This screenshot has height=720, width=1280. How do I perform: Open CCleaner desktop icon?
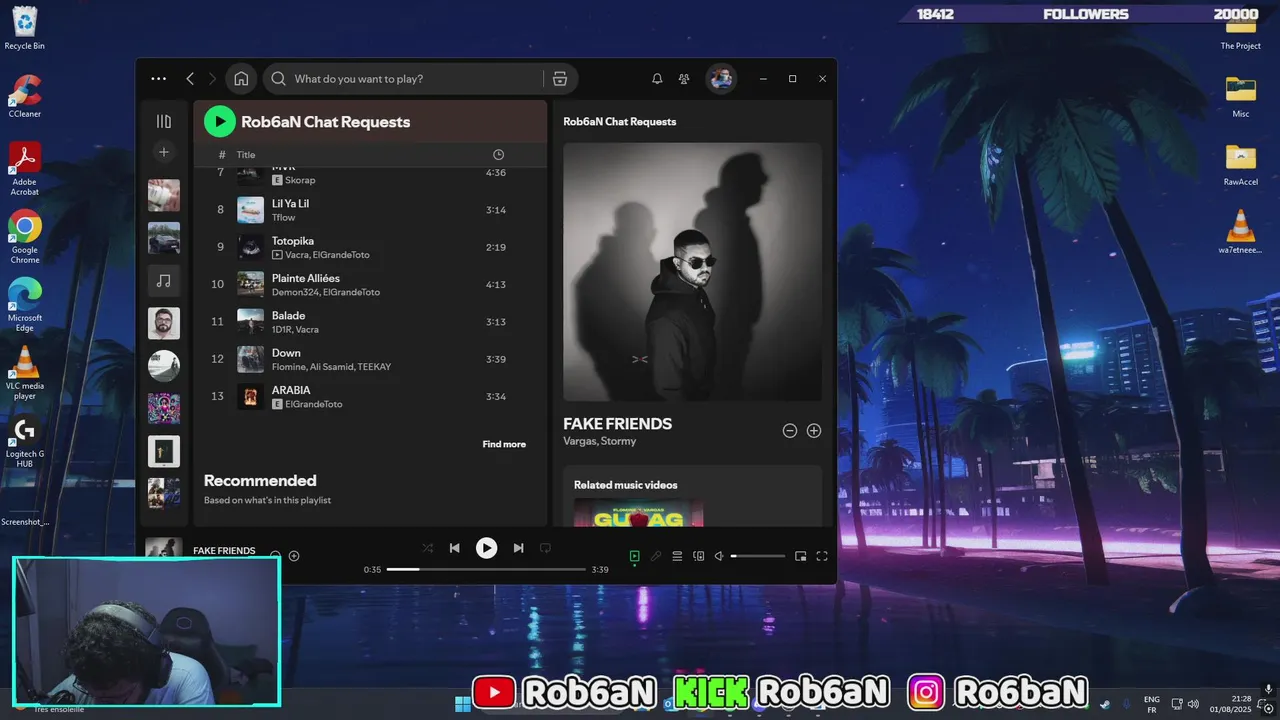point(24,96)
